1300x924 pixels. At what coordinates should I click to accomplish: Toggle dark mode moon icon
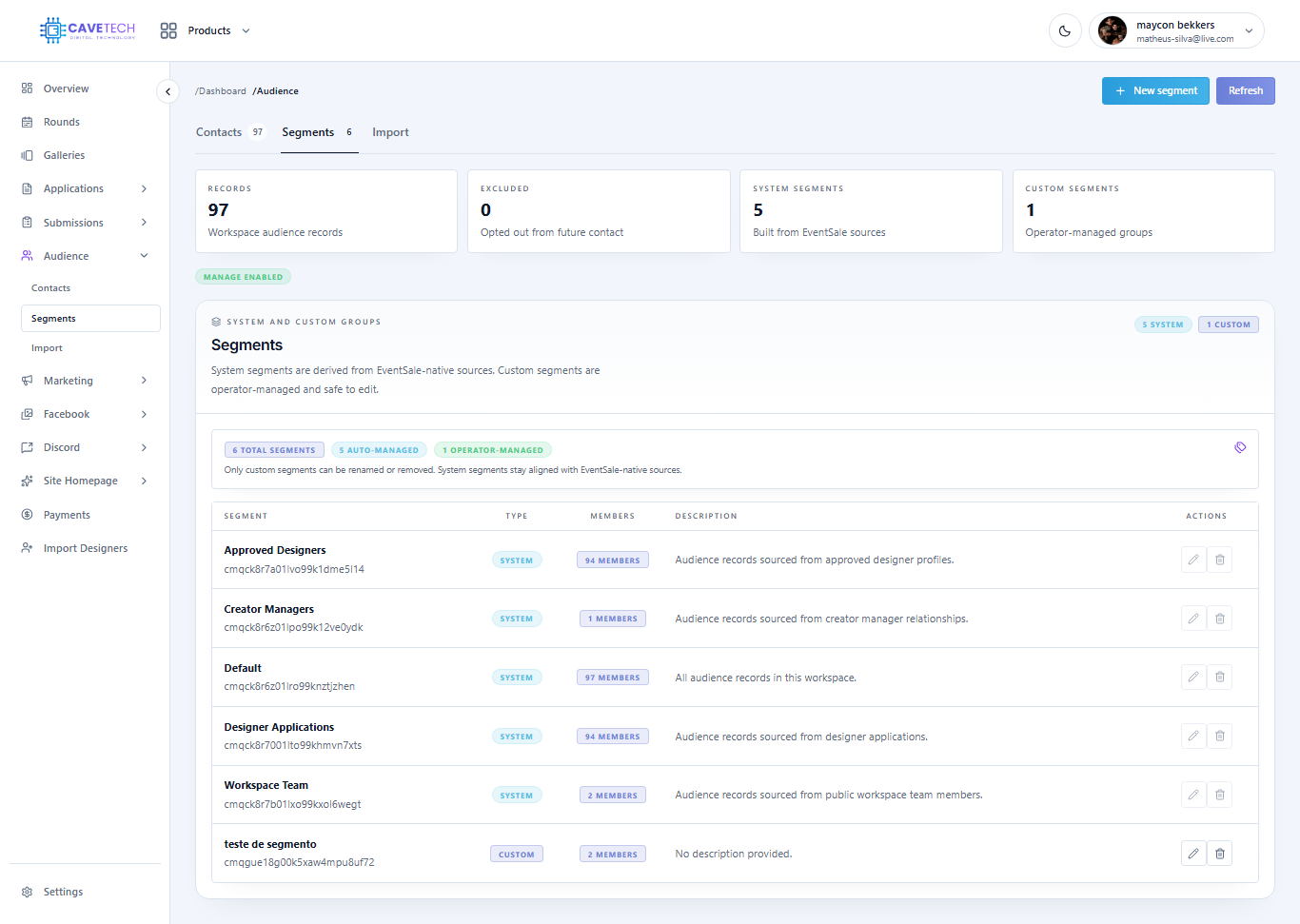(x=1065, y=30)
